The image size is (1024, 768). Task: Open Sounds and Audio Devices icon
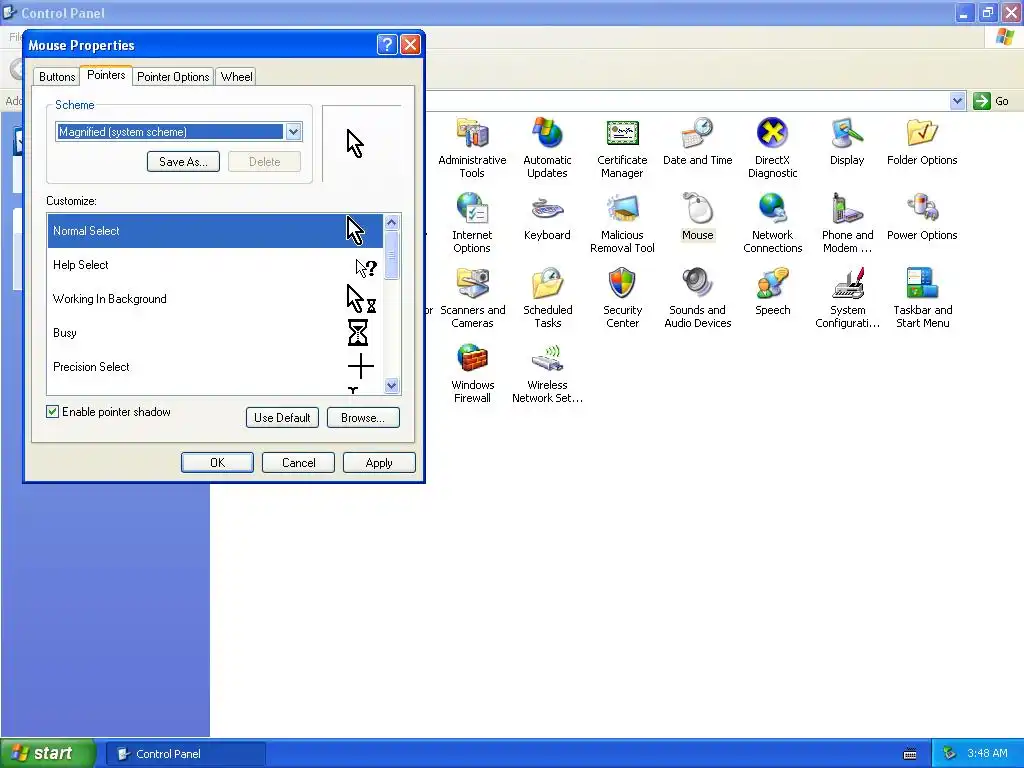[697, 298]
